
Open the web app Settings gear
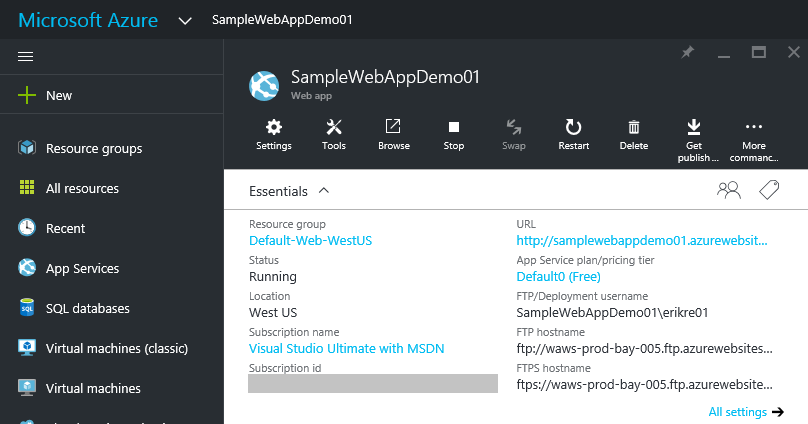tap(273, 134)
